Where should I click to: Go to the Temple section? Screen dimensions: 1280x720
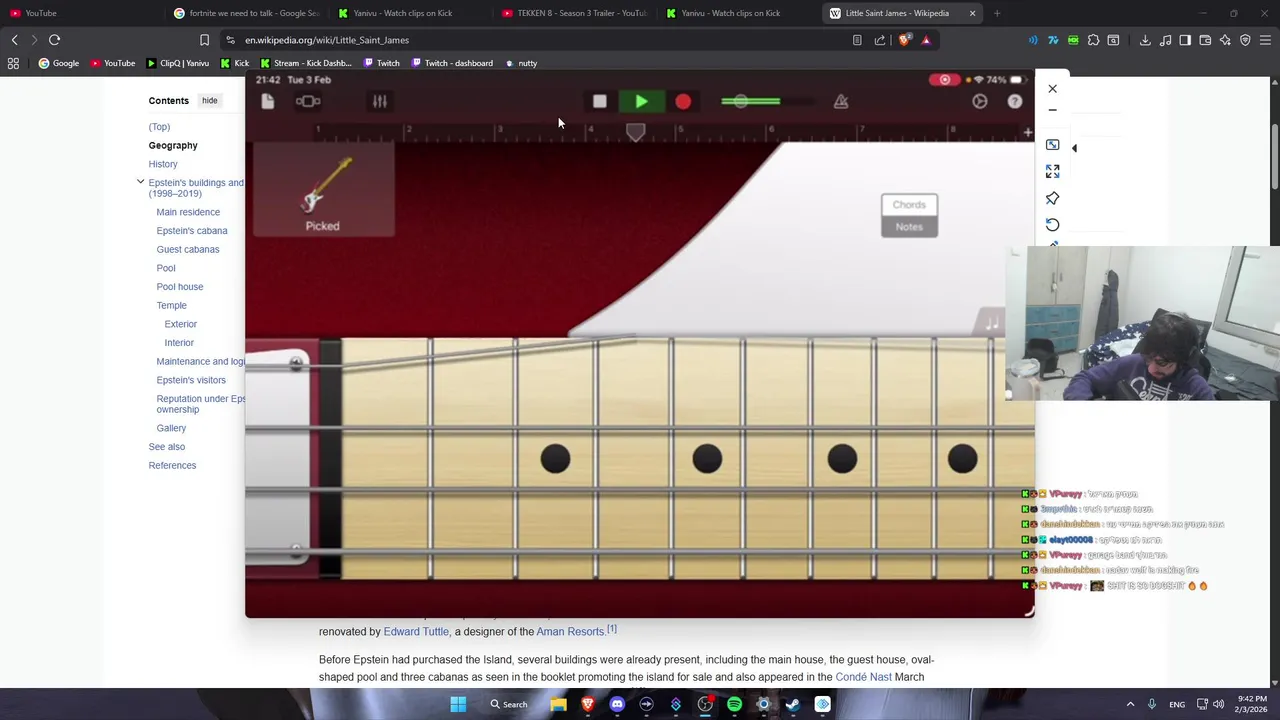coord(171,305)
